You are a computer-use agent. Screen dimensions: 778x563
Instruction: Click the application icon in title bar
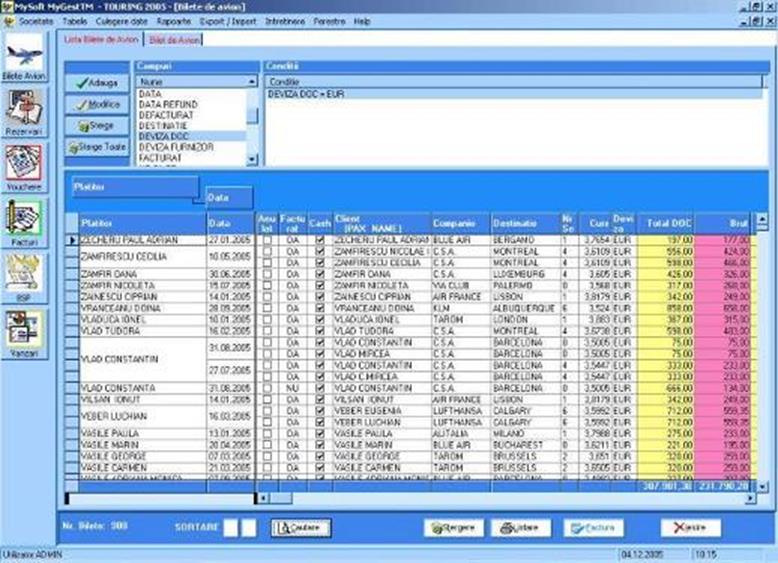coord(7,6)
